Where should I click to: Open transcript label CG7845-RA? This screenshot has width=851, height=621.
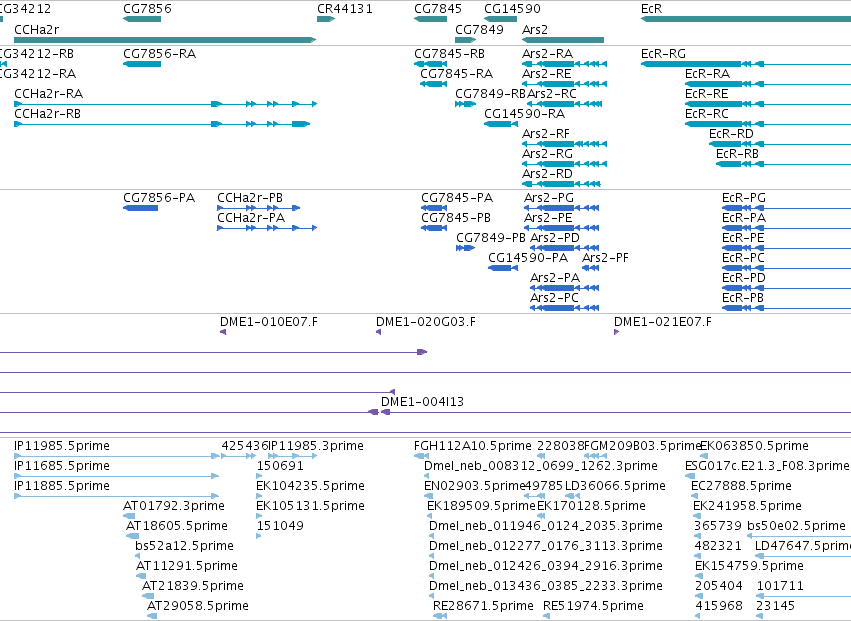click(x=456, y=74)
